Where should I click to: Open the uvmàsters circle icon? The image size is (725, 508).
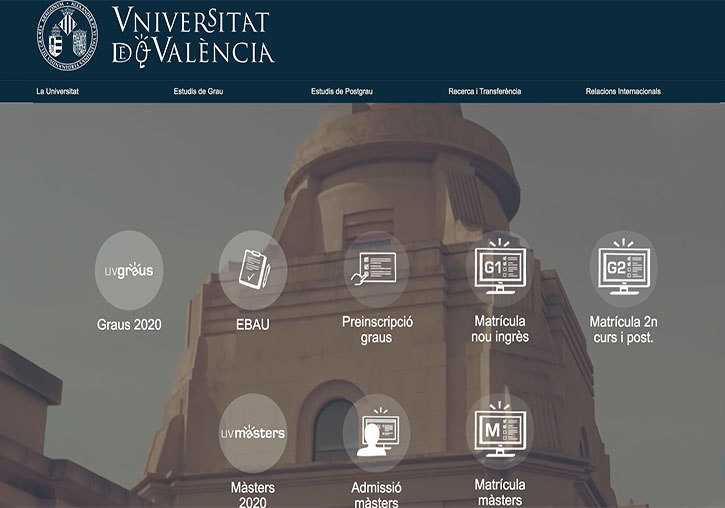(x=253, y=433)
